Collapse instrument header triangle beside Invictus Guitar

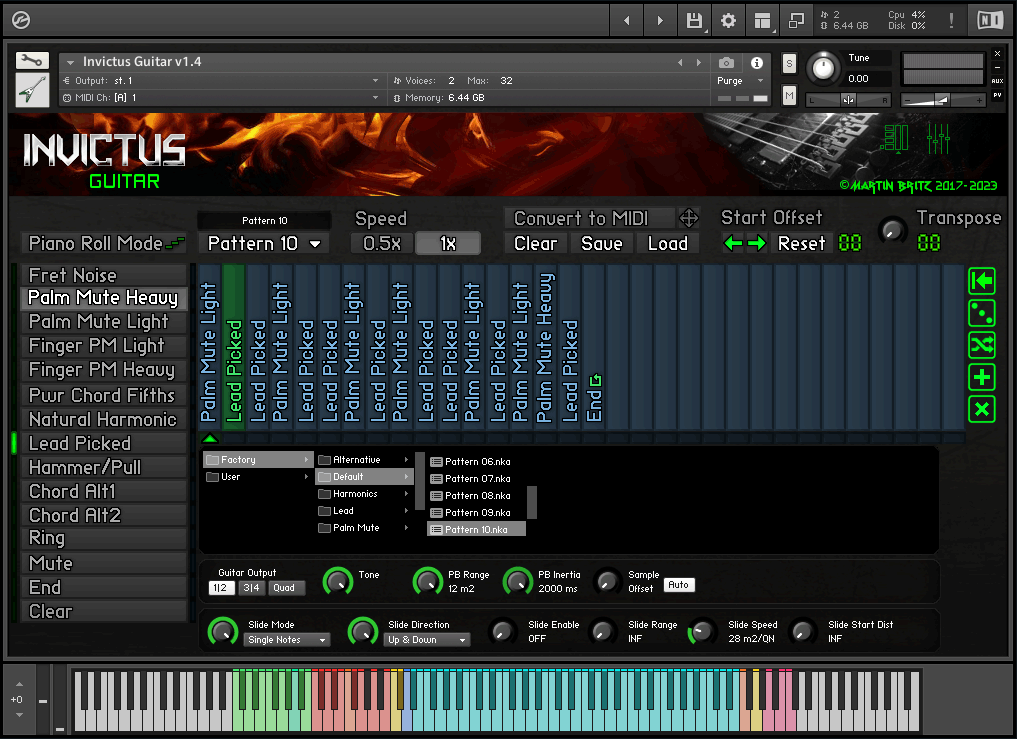(71, 62)
